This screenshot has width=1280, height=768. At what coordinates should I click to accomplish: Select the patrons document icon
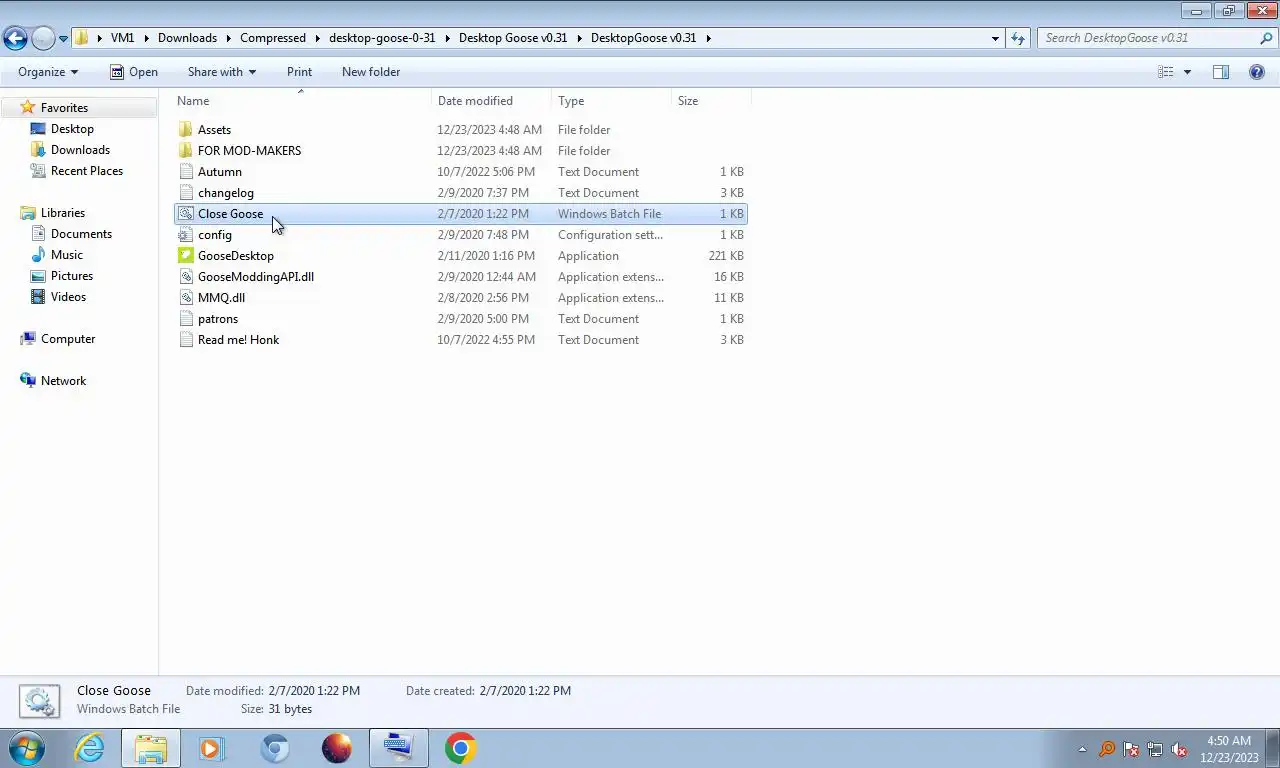(185, 319)
